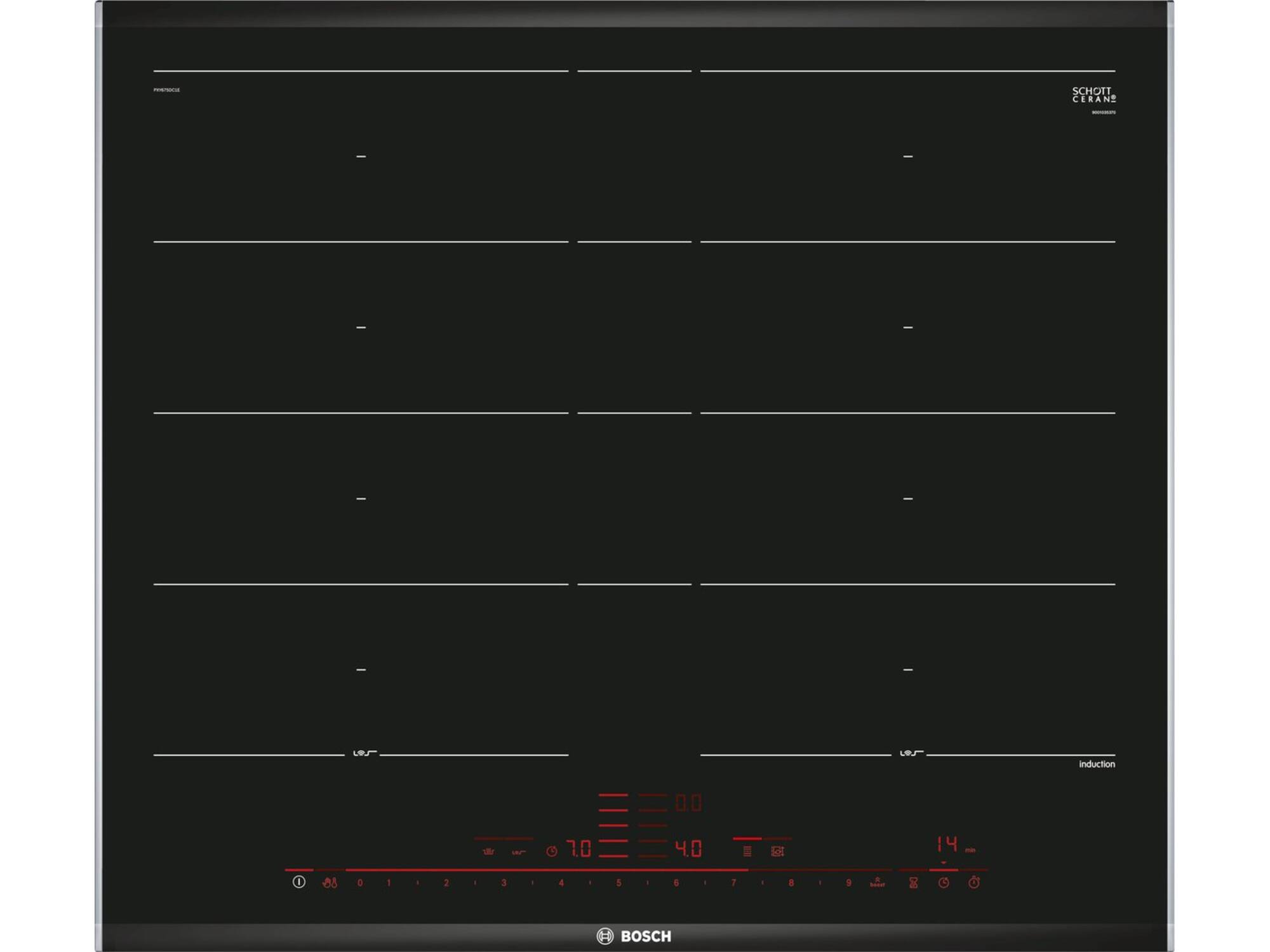This screenshot has width=1270, height=952.
Task: Tap the left zone frying sensor marking
Action: [x=365, y=753]
